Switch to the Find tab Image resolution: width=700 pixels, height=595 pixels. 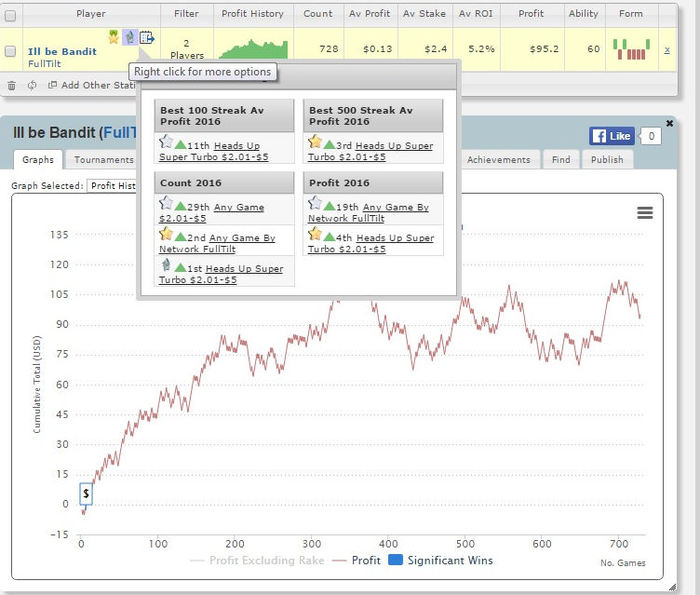coord(561,160)
